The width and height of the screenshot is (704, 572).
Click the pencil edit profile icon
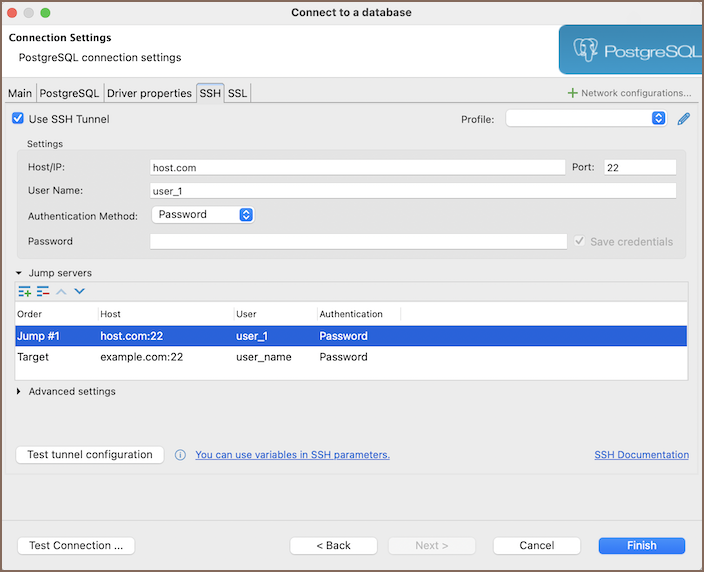(684, 119)
